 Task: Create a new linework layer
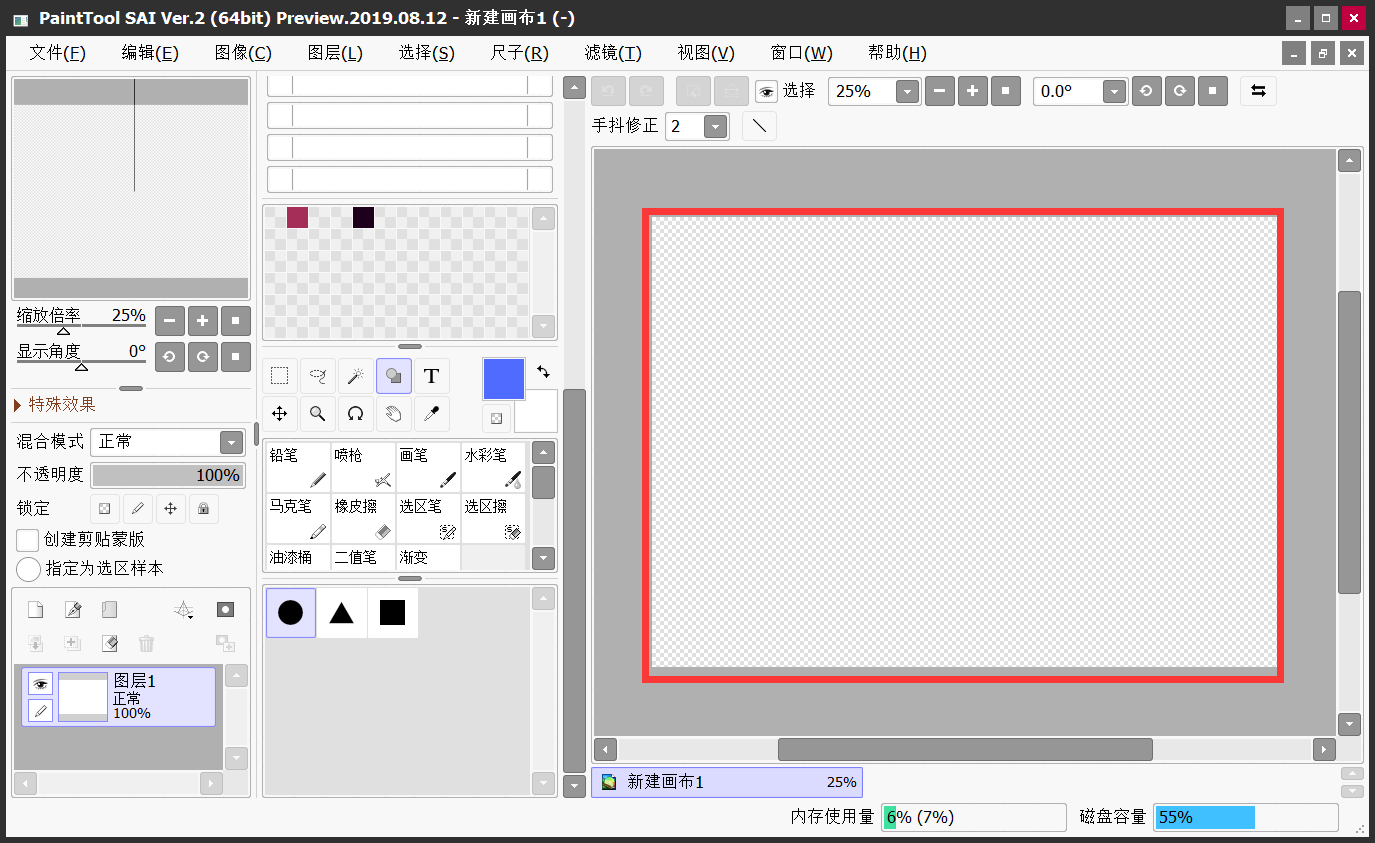pyautogui.click(x=72, y=610)
